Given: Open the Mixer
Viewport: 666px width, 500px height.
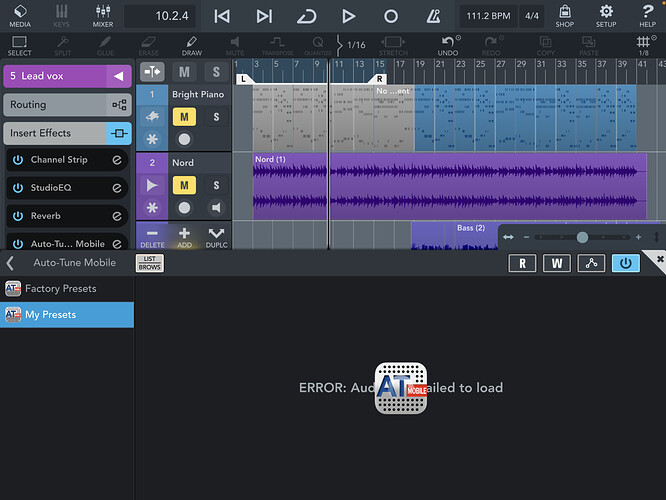Looking at the screenshot, I should (x=103, y=16).
